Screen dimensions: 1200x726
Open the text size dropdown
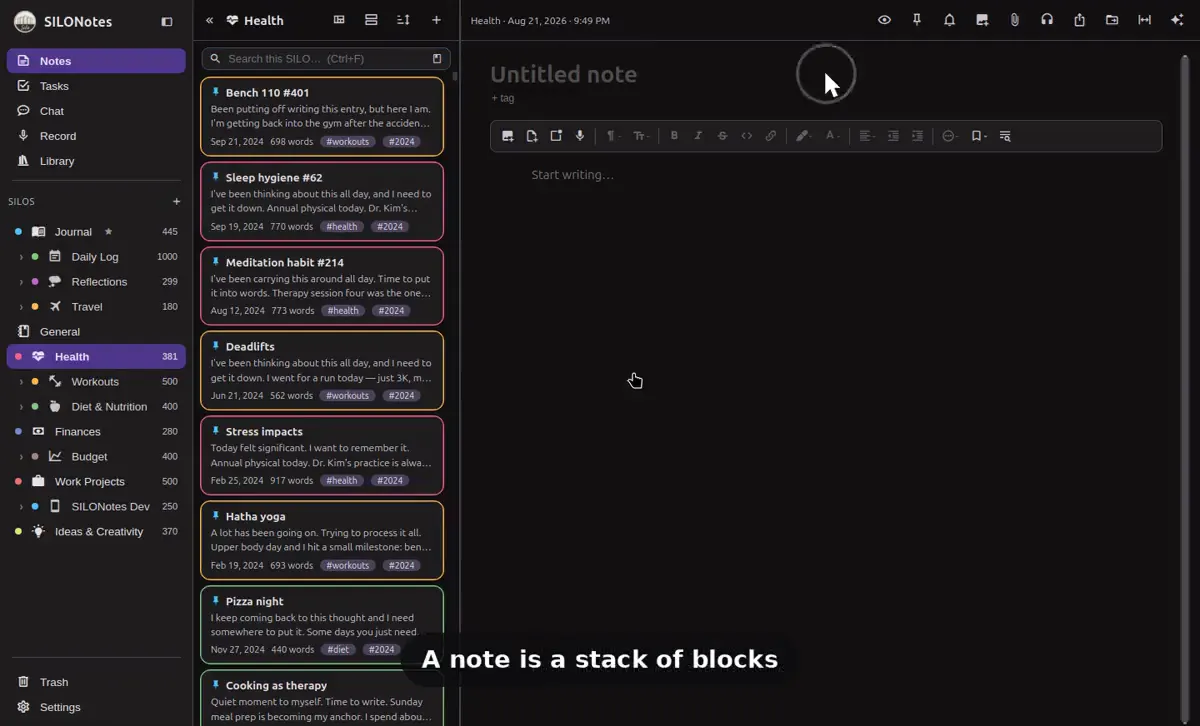tap(641, 136)
